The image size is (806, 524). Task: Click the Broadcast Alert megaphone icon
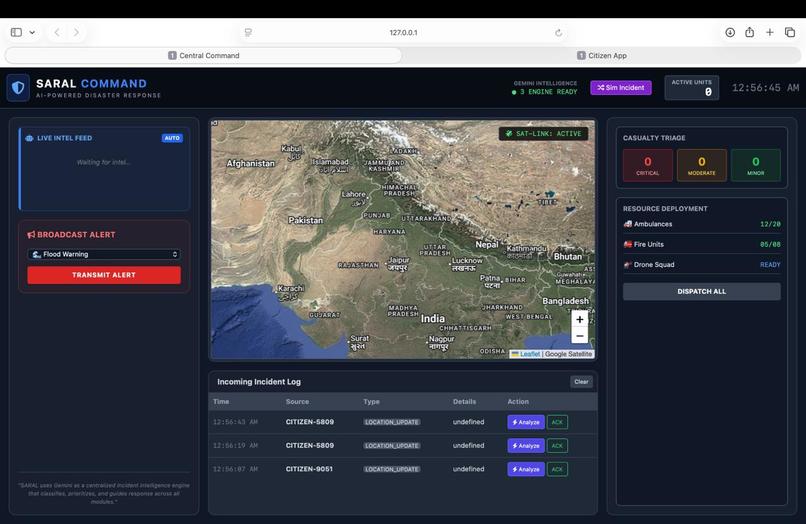click(31, 234)
